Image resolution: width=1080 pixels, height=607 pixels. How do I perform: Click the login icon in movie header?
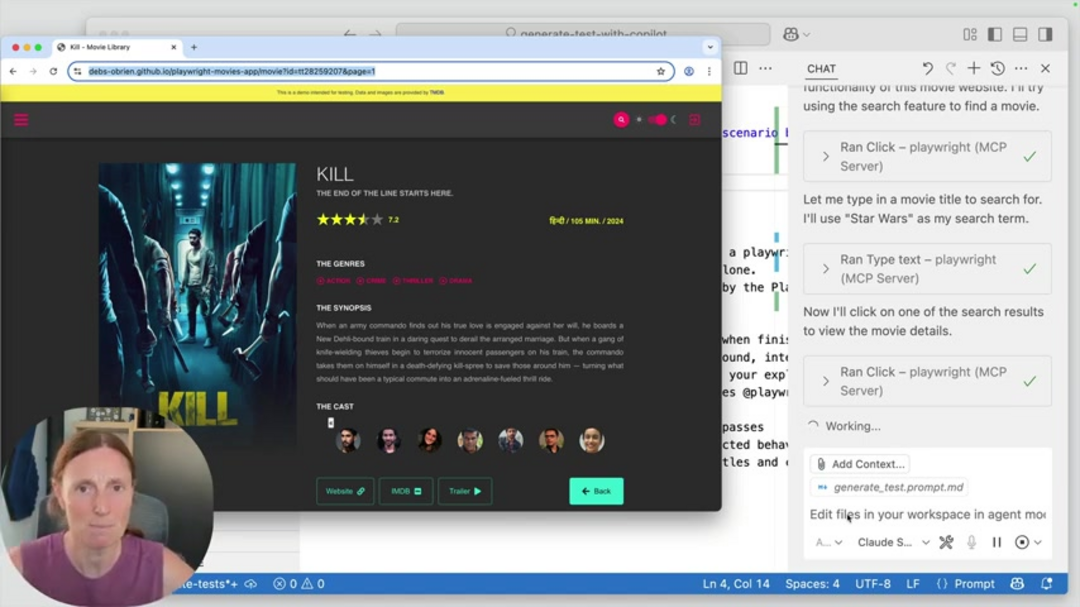click(x=695, y=120)
